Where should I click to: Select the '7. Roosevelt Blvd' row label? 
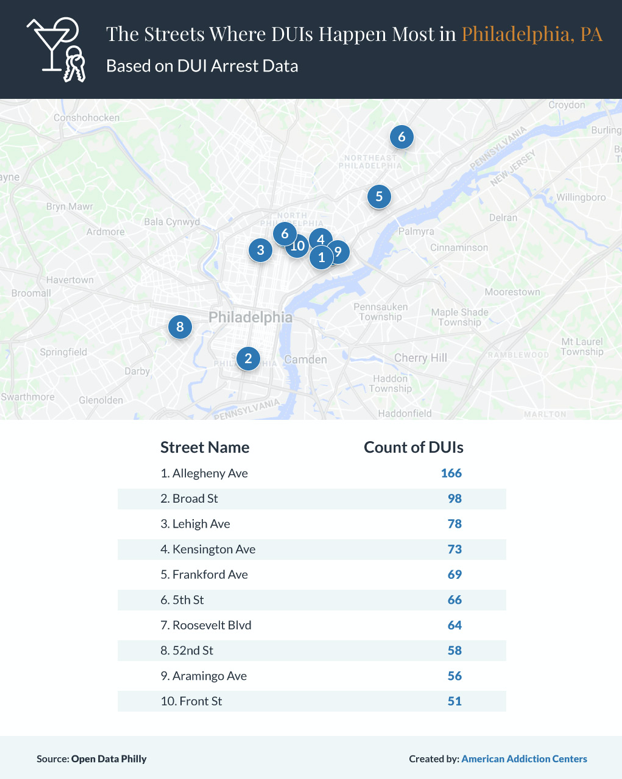click(x=206, y=625)
